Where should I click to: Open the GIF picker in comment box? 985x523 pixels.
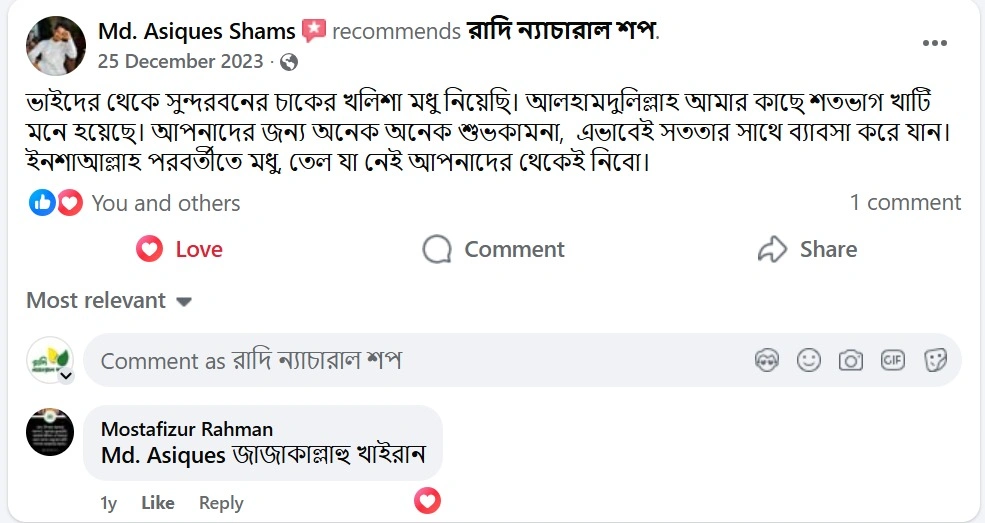[x=892, y=360]
